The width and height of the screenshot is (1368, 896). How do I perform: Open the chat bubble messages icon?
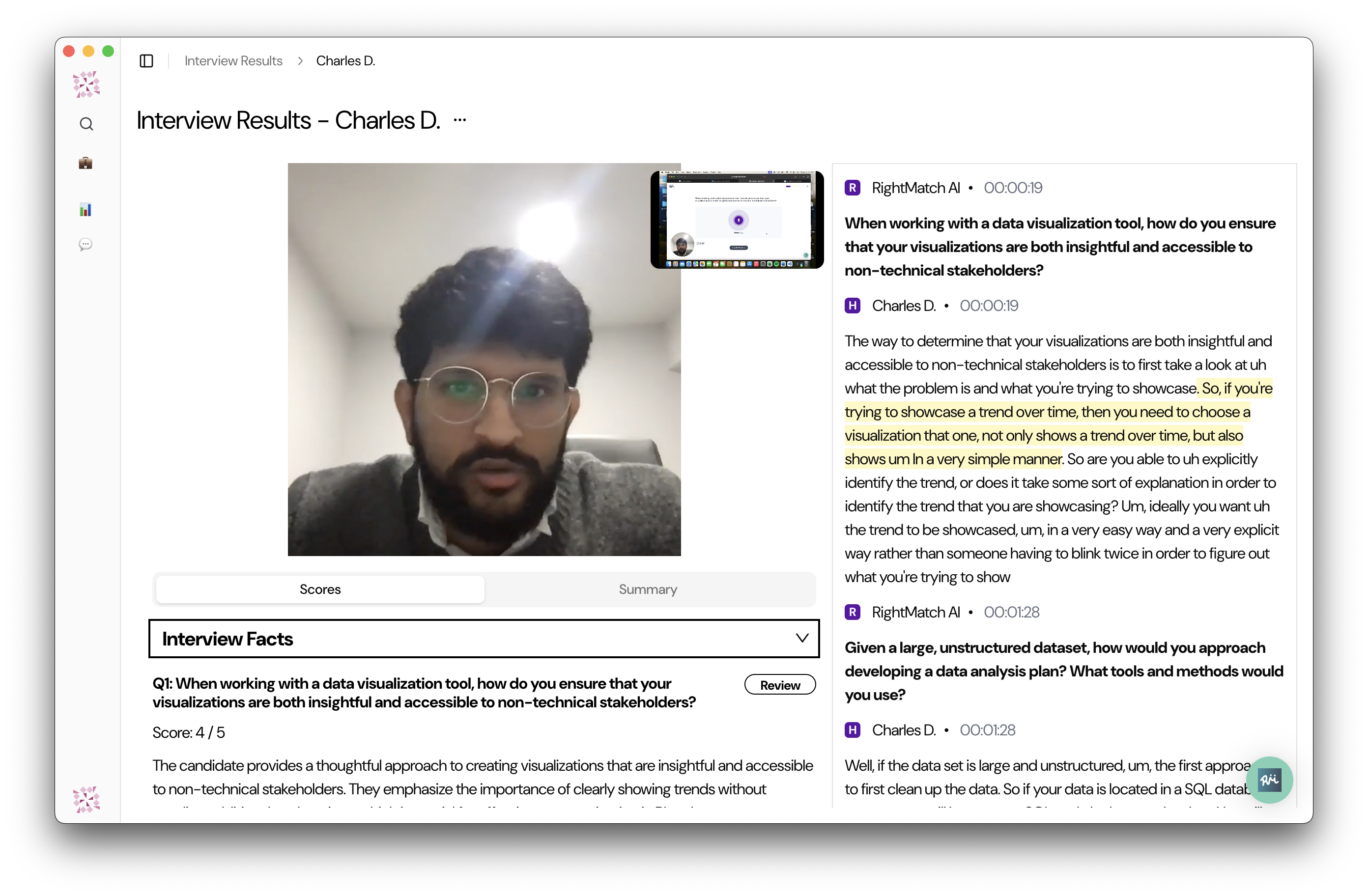pyautogui.click(x=85, y=244)
